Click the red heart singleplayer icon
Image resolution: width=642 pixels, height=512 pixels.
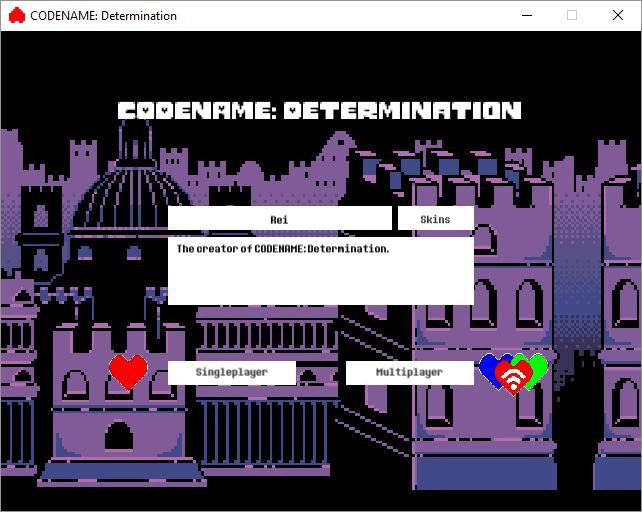click(128, 372)
